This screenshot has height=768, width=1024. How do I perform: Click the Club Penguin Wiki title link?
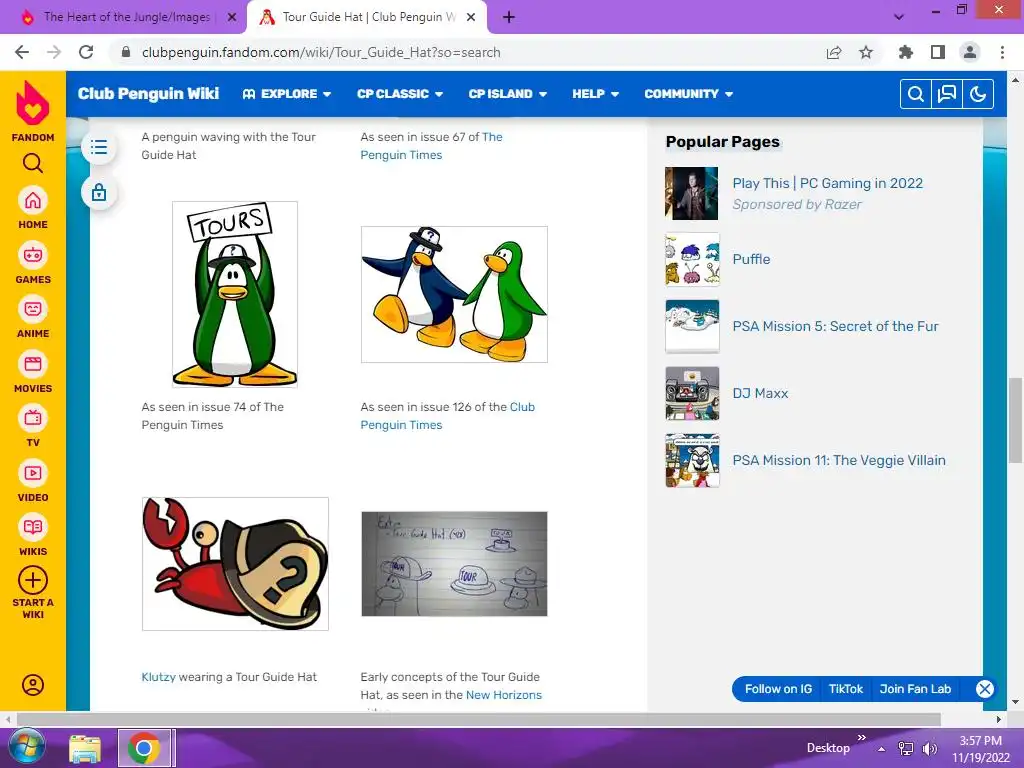coord(148,93)
